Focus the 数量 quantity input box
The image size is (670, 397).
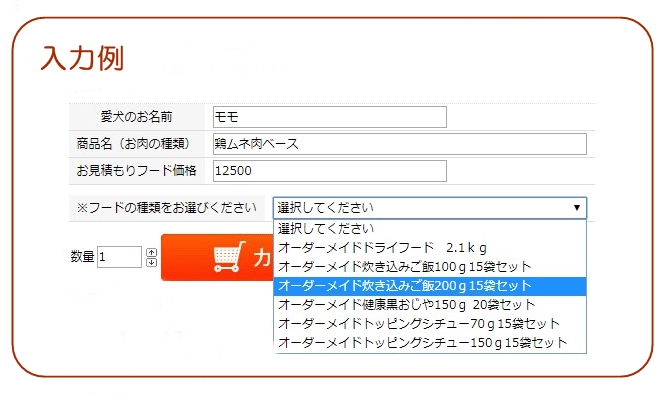point(119,257)
